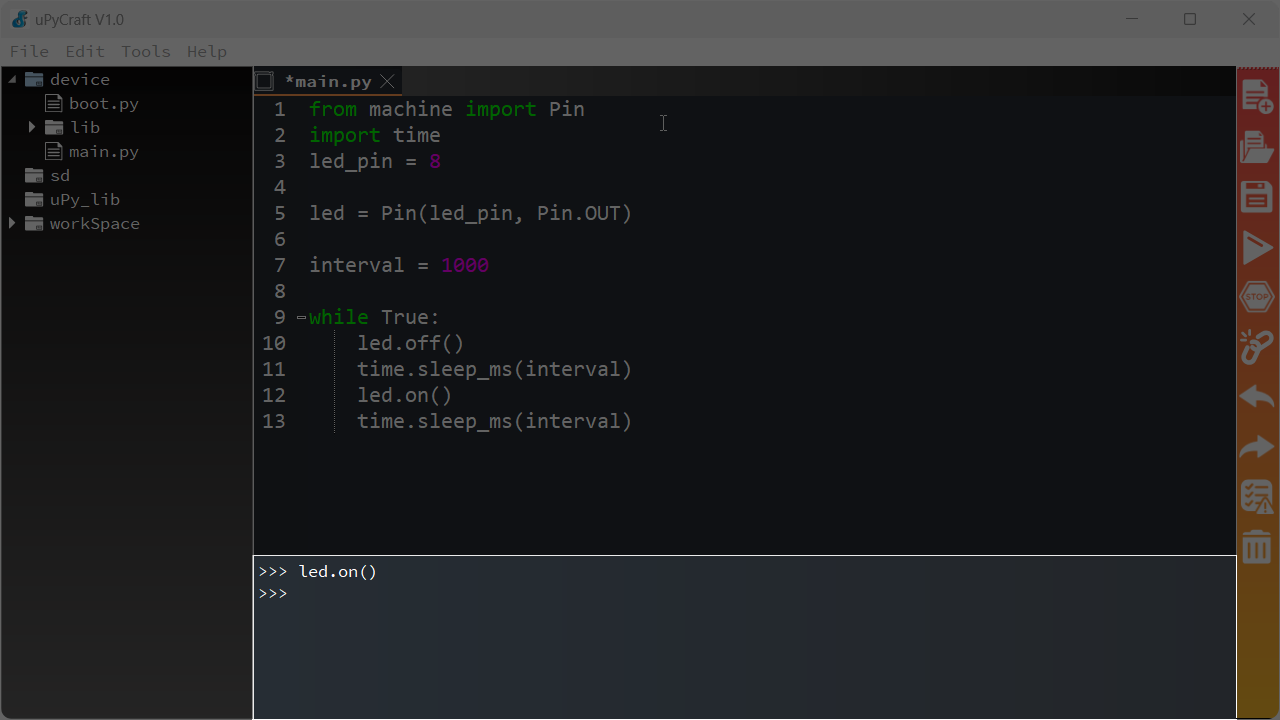
Task: Close the main.py tab
Action: [x=387, y=81]
